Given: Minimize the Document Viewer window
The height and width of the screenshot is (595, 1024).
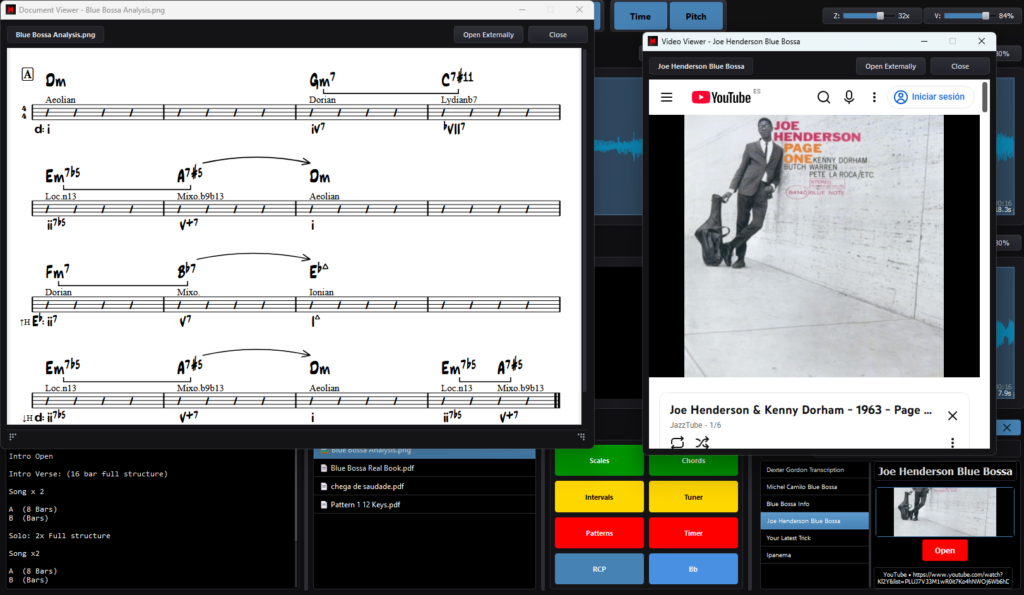Looking at the screenshot, I should [x=522, y=10].
